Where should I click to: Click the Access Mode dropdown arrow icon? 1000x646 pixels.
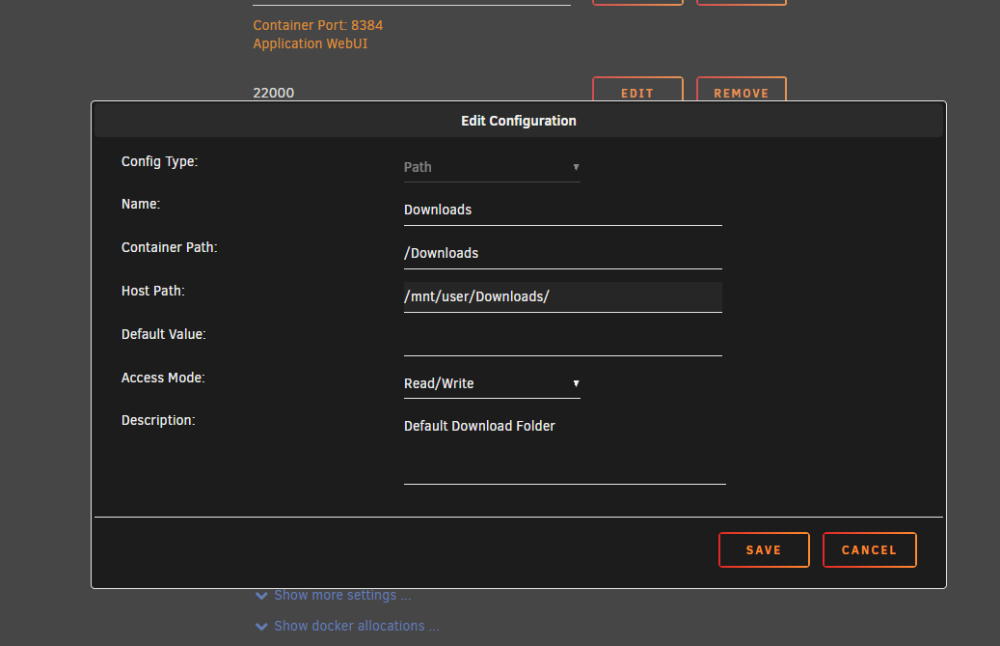(x=576, y=383)
